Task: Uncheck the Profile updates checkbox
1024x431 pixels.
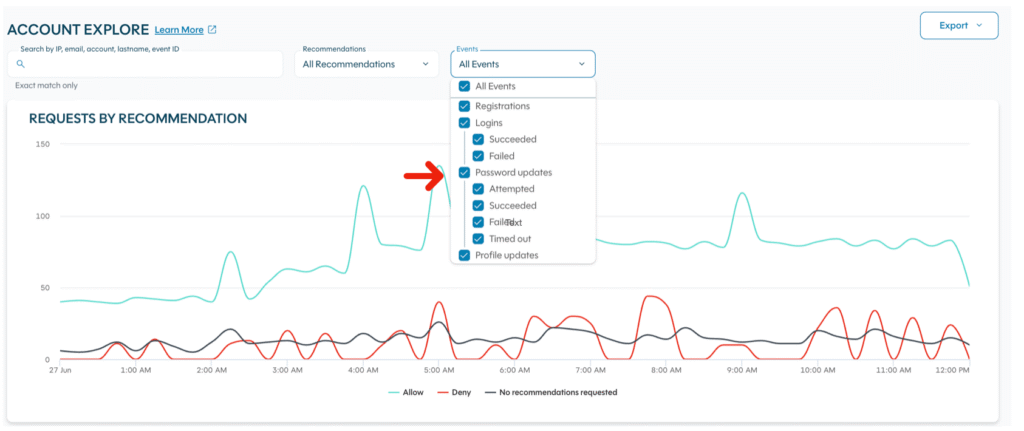Action: 464,255
